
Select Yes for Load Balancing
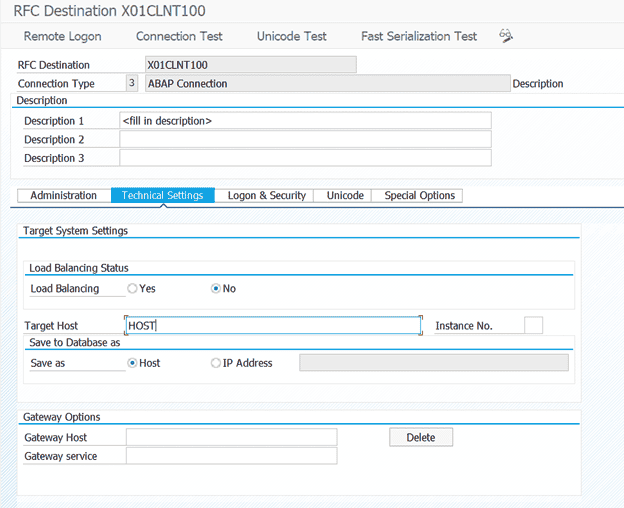tap(132, 289)
